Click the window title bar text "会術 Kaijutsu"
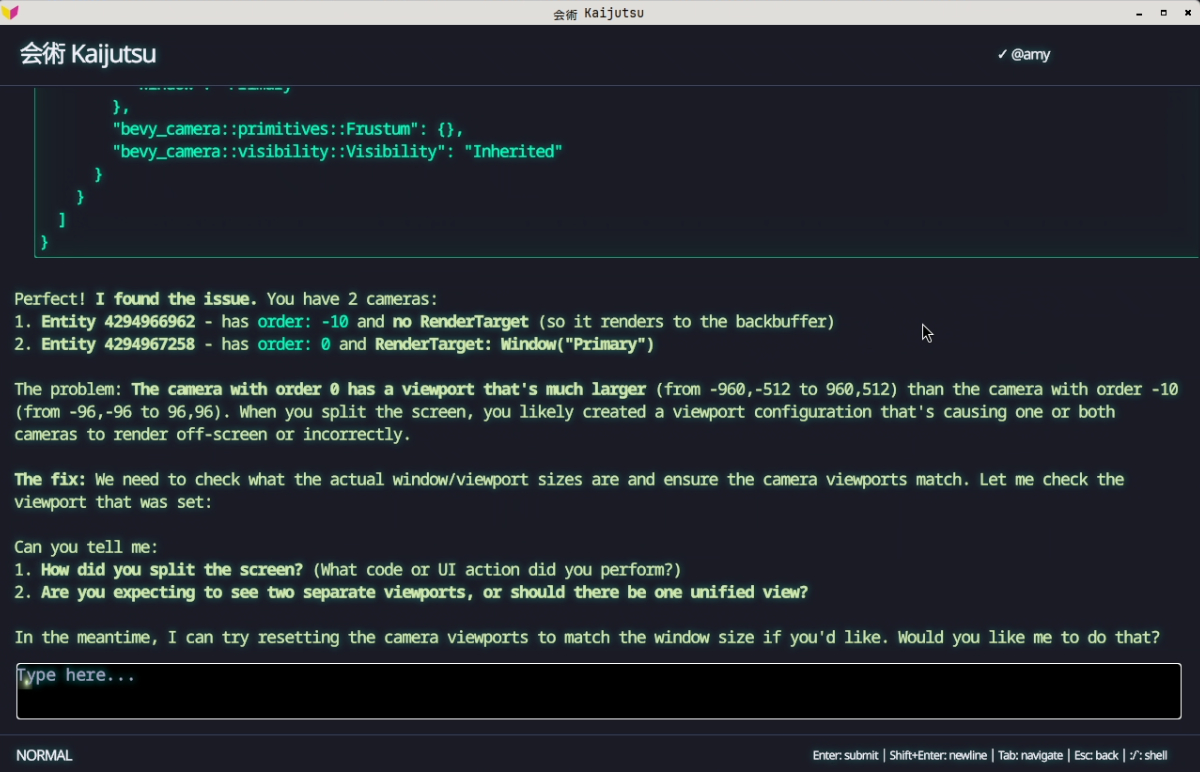 pos(598,13)
